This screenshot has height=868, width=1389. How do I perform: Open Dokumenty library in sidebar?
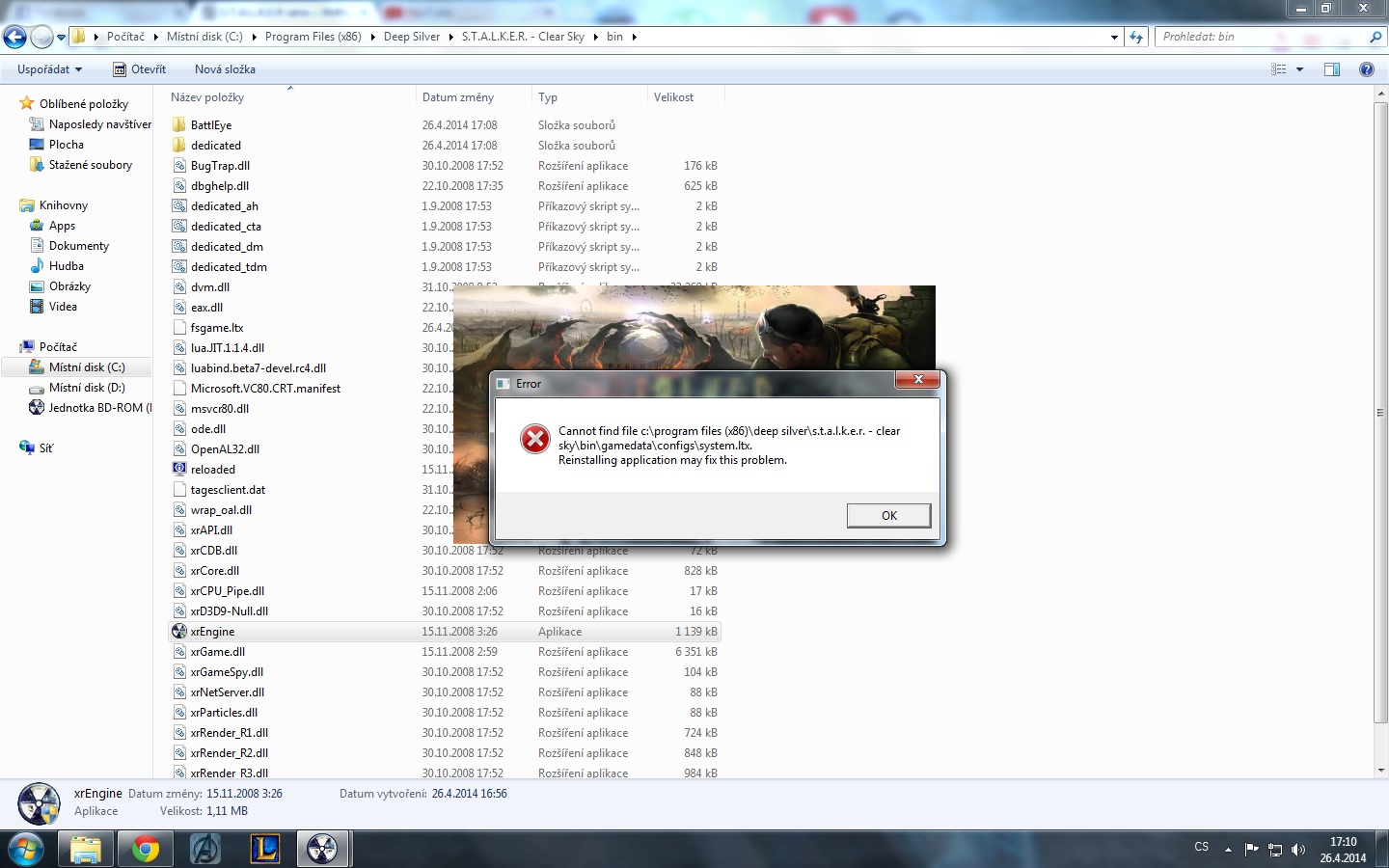69,246
